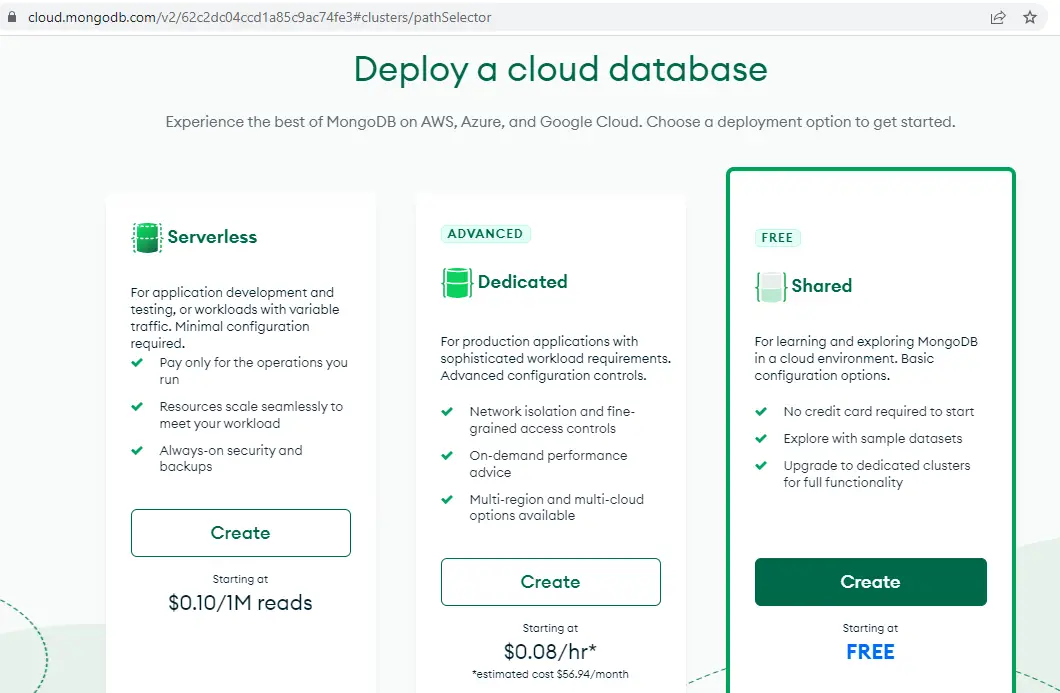The width and height of the screenshot is (1060, 693).
Task: Click 'For learning and exploring MongoDB' description
Action: coord(866,358)
